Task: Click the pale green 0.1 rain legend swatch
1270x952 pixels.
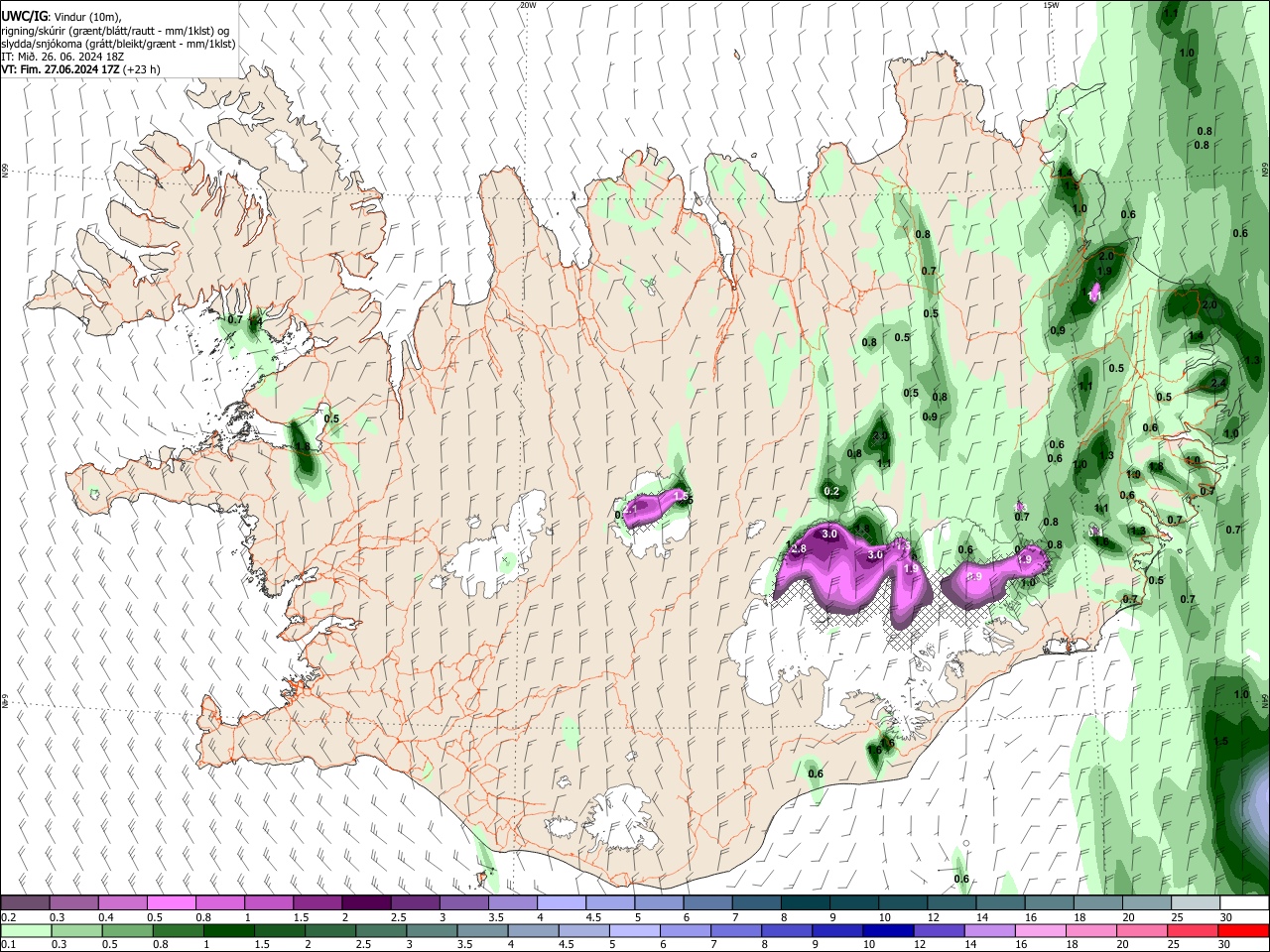Action: [x=26, y=930]
